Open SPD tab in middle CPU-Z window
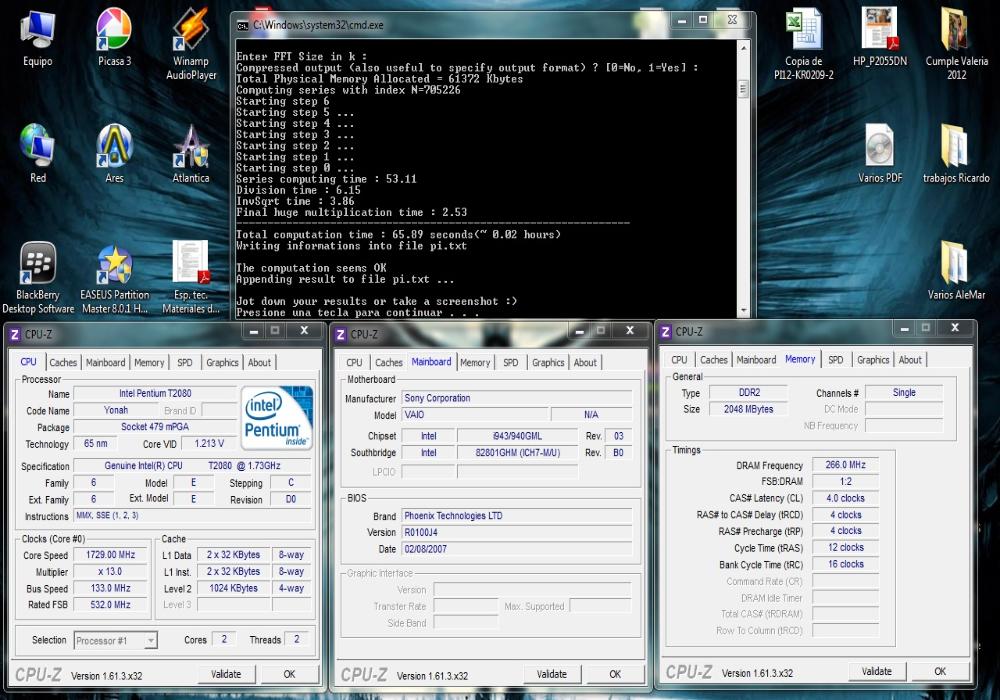Screen dimensions: 1000x700 pos(511,362)
